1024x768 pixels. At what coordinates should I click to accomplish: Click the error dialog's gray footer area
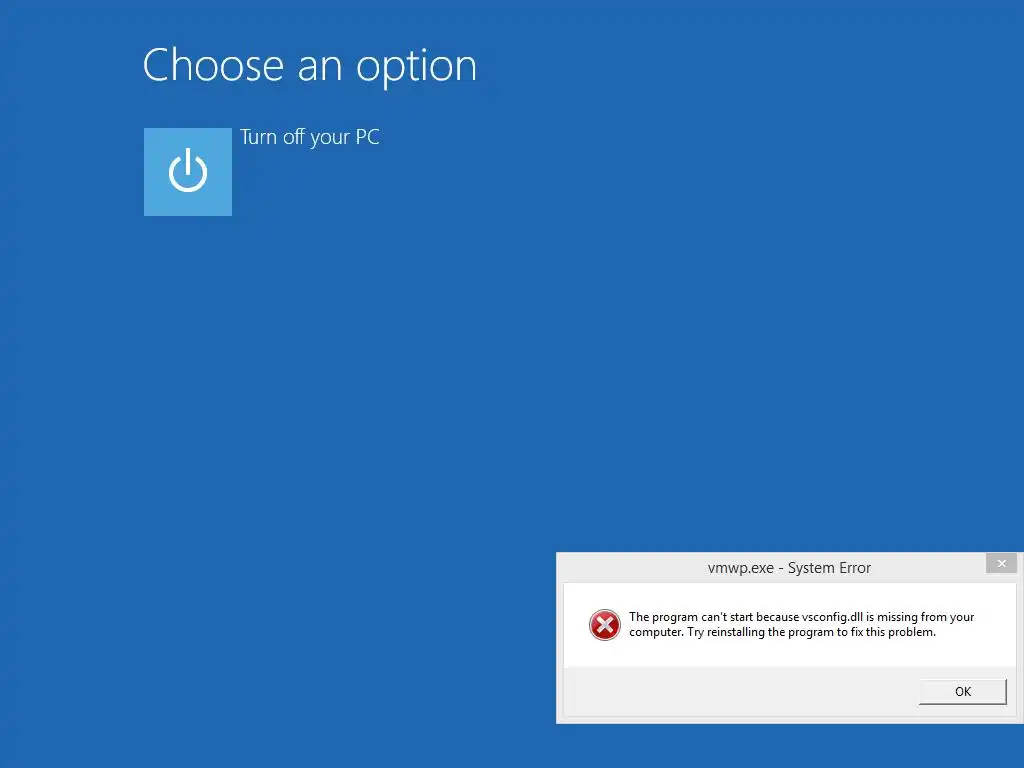pos(738,692)
